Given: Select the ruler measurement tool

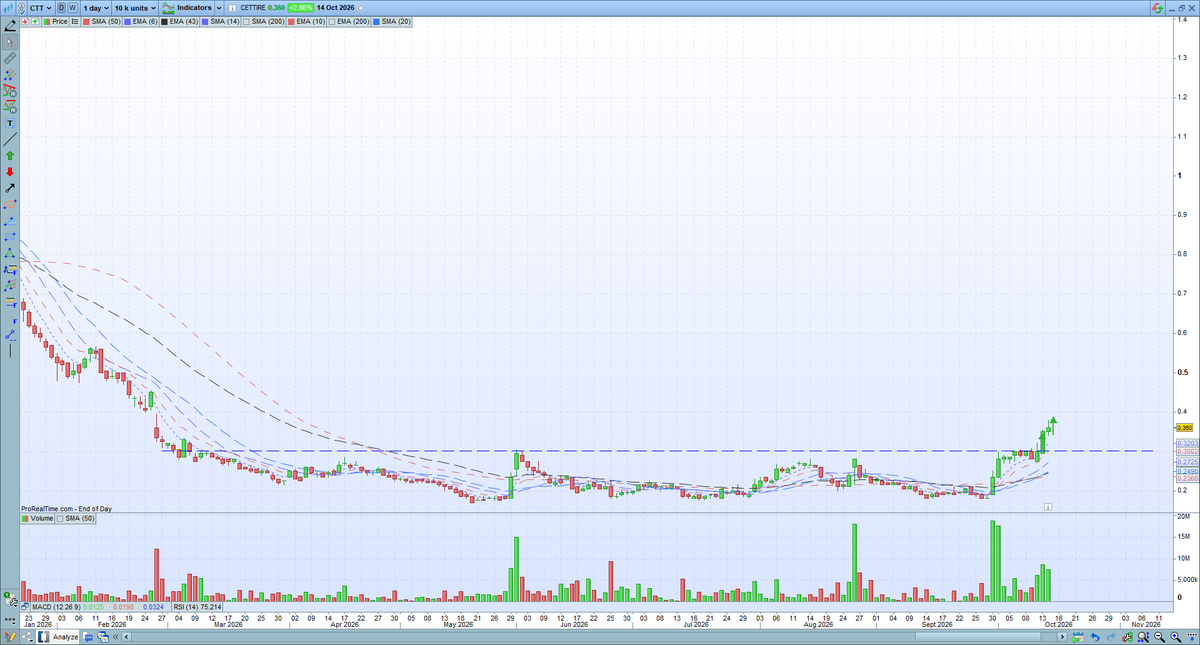Looking at the screenshot, I should pos(10,58).
